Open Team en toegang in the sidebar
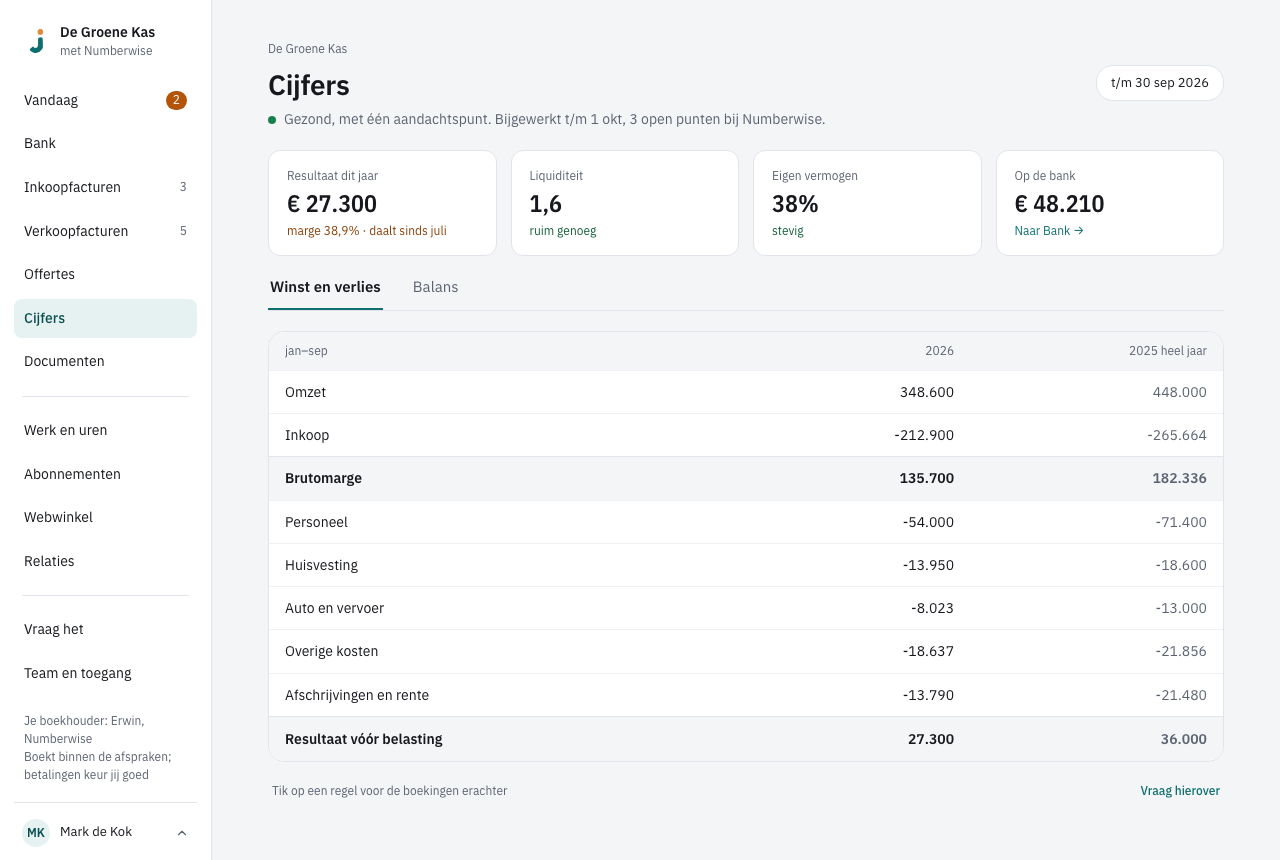1280x860 pixels. click(105, 673)
